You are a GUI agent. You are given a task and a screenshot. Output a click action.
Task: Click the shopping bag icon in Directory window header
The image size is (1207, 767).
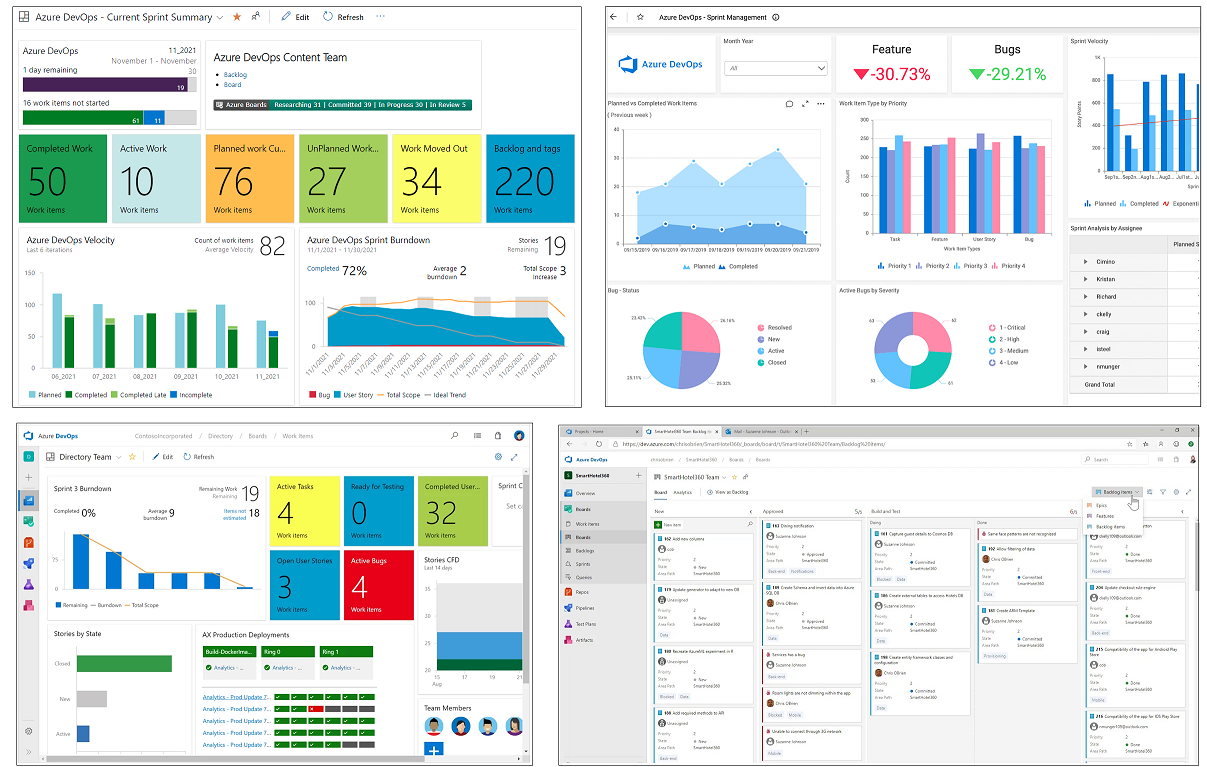point(498,436)
